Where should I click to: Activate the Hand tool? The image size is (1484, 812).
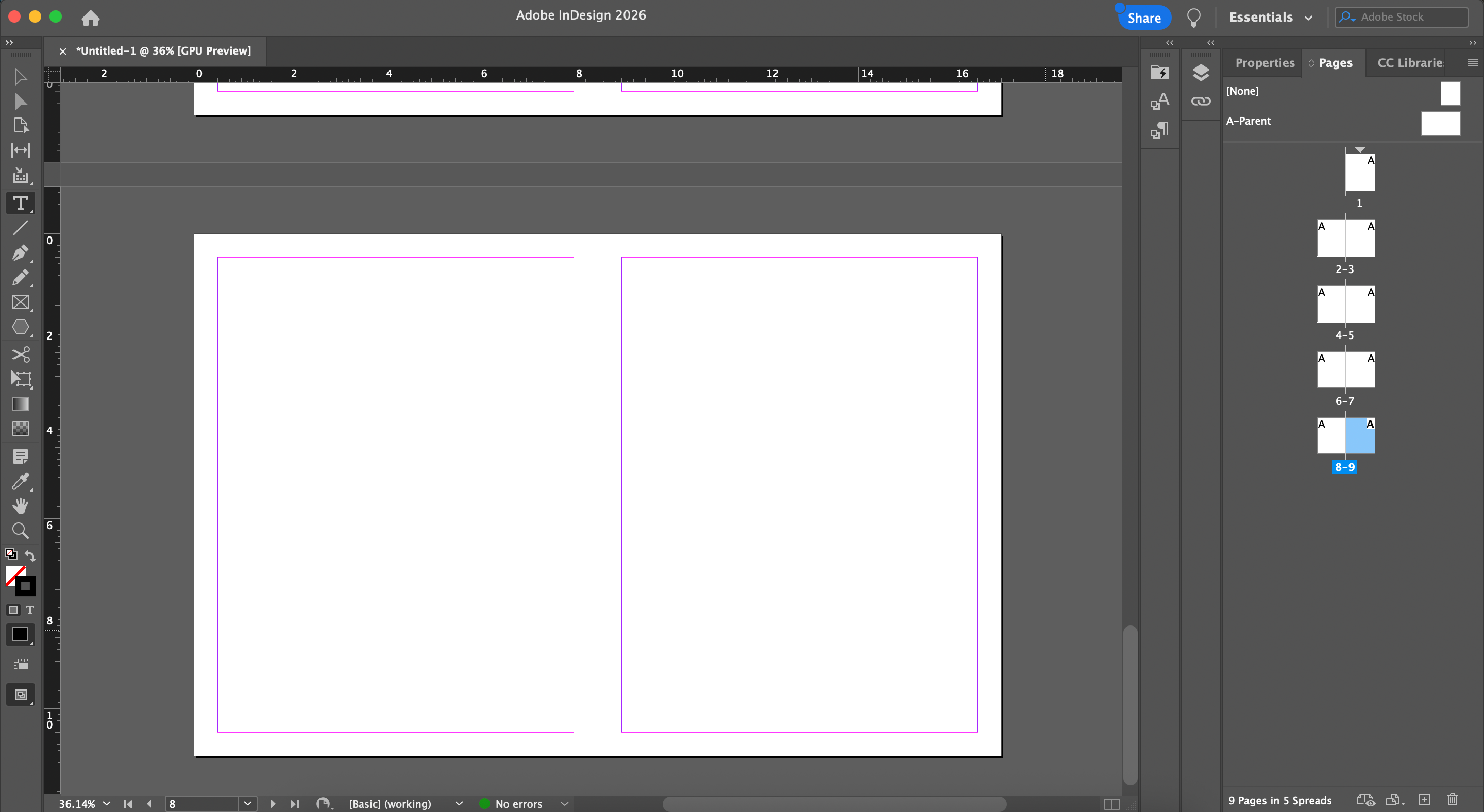point(21,505)
